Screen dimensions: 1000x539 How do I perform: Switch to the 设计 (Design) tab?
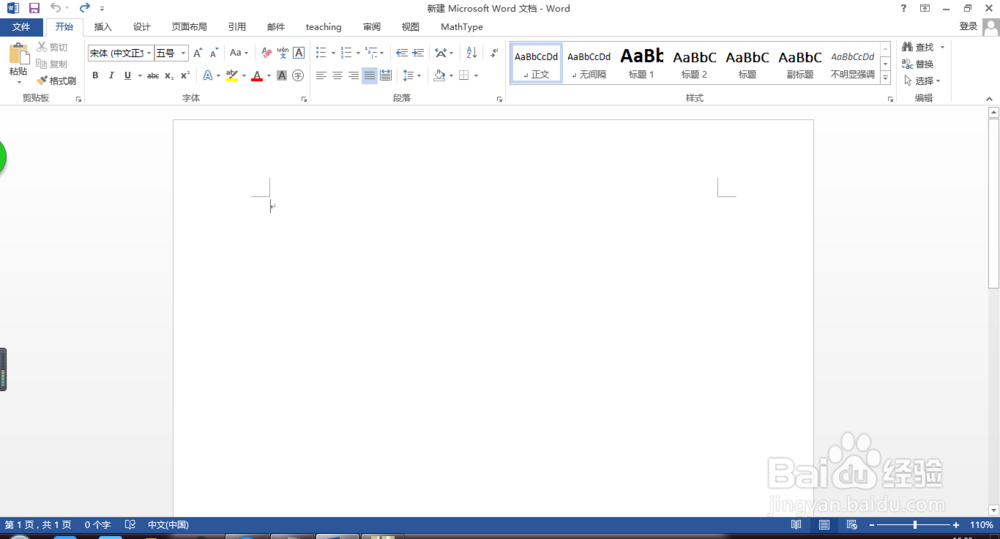click(142, 27)
